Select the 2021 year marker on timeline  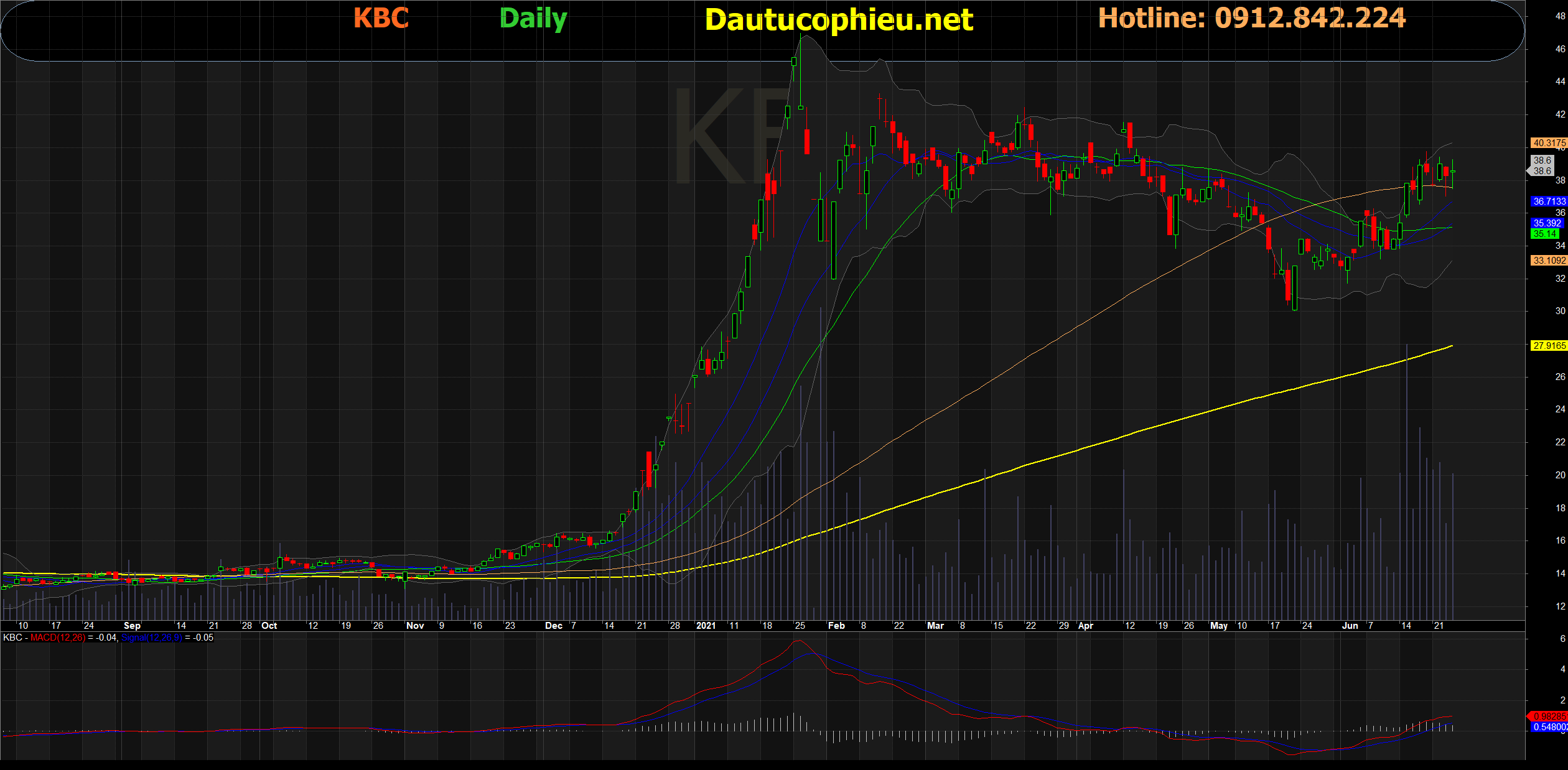[706, 626]
